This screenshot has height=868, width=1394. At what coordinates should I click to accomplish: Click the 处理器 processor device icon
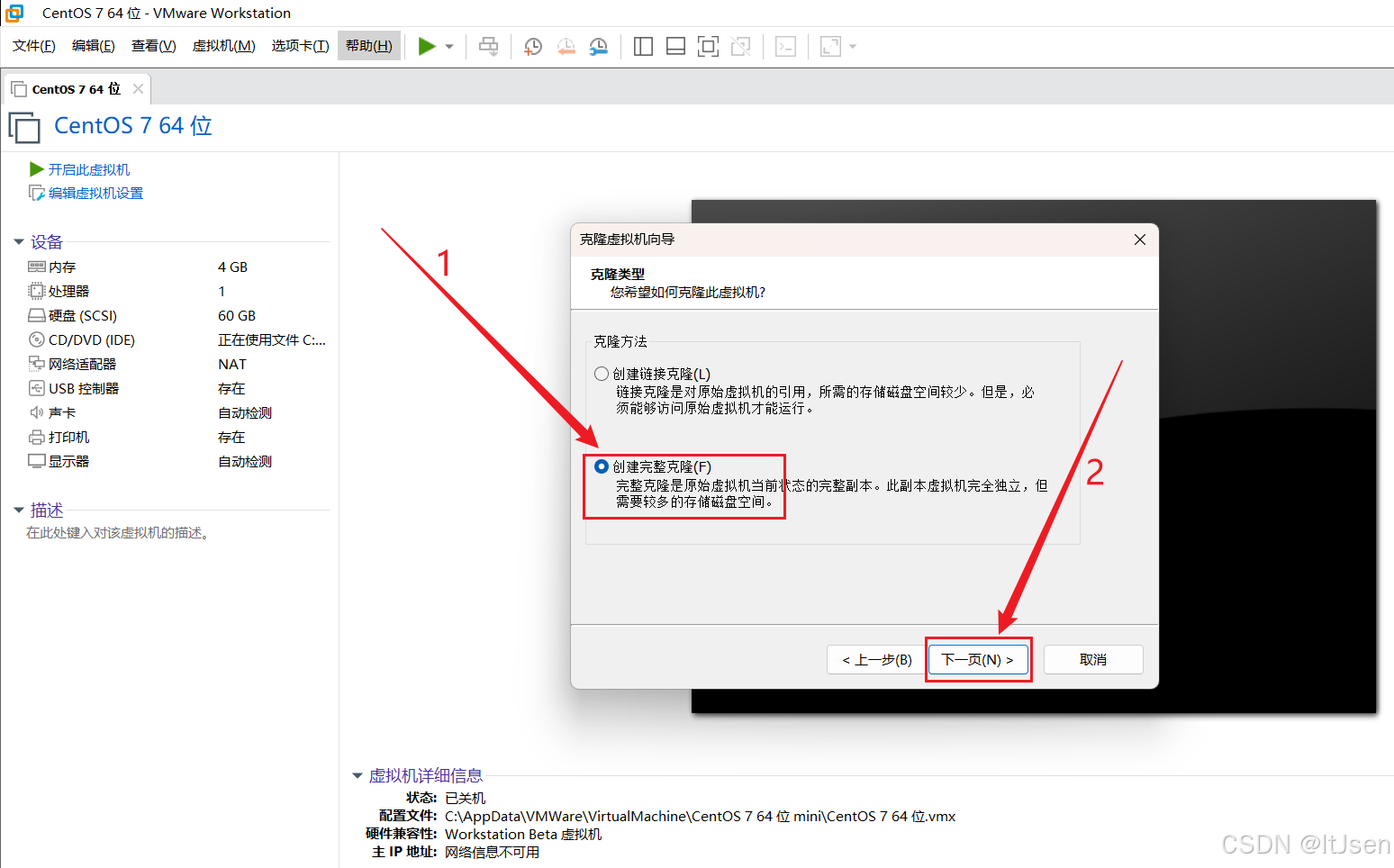click(x=37, y=291)
